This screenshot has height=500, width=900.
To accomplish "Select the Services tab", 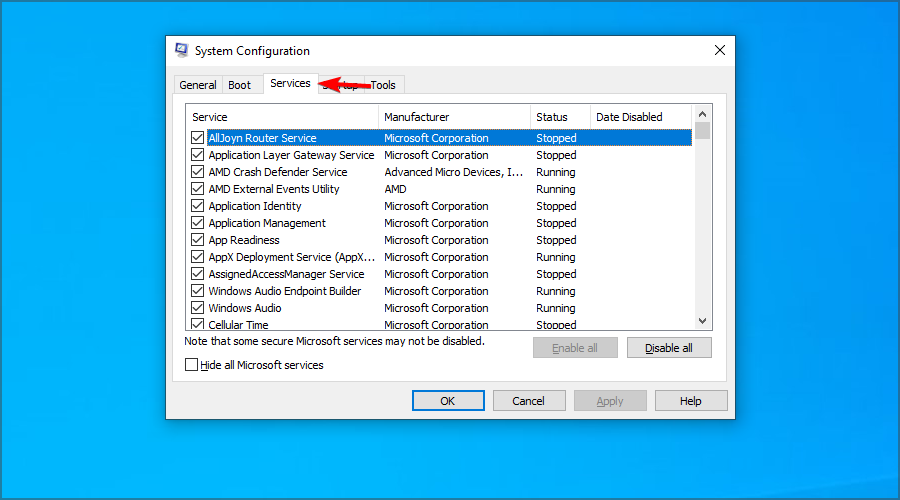I will [290, 83].
